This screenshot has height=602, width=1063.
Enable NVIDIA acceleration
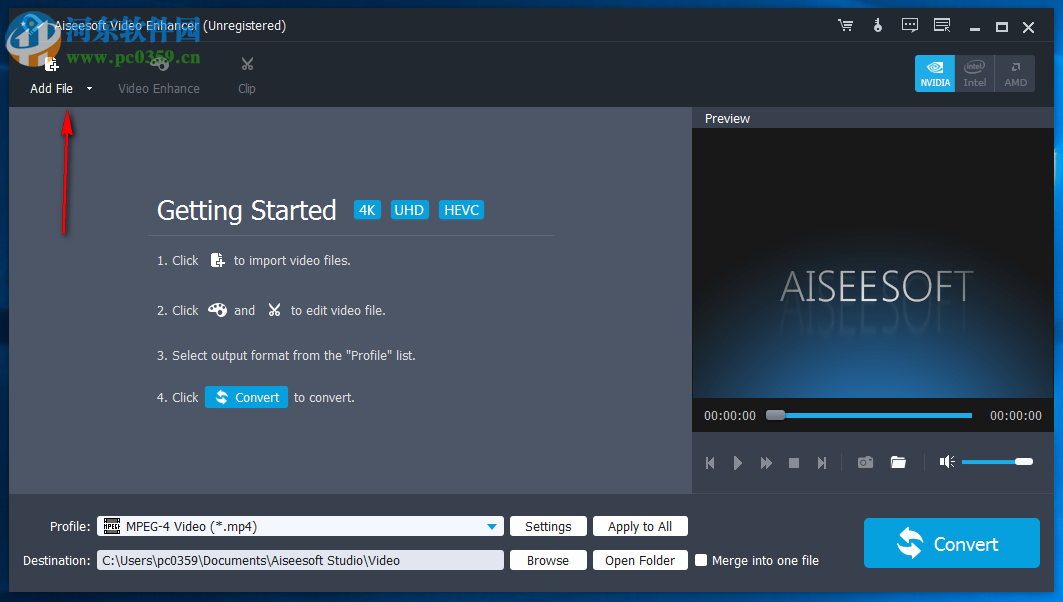tap(934, 73)
